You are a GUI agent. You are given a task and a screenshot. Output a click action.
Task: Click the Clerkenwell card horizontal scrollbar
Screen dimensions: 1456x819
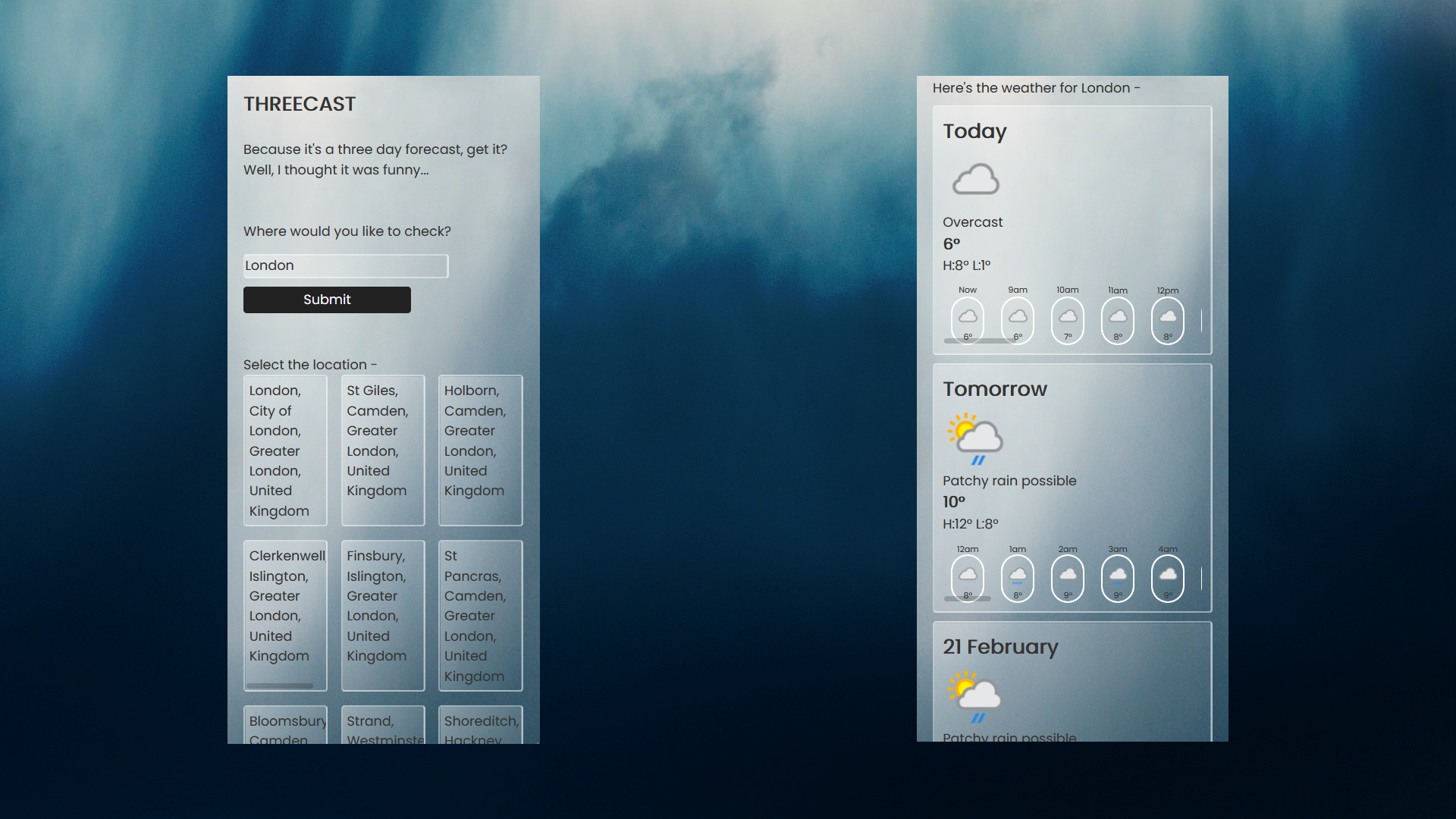280,686
